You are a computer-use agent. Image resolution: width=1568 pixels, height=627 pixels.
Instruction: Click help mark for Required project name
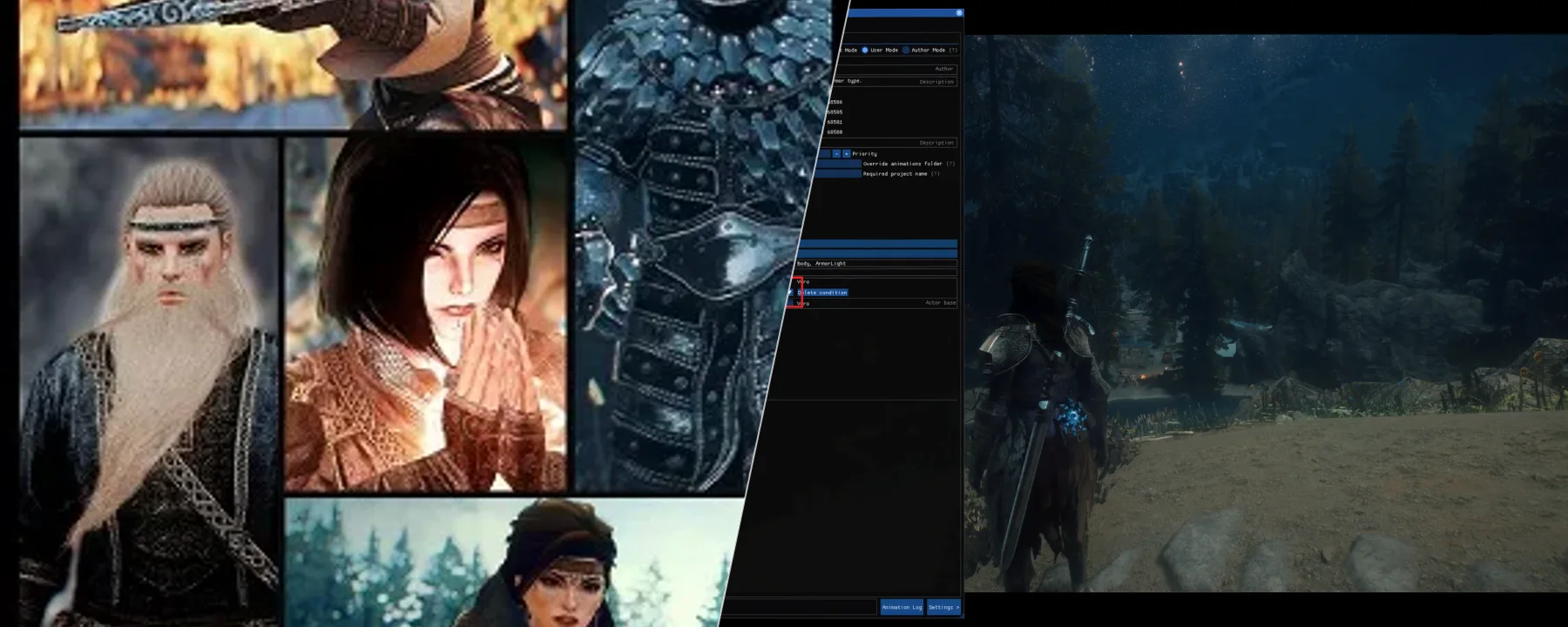click(x=935, y=173)
